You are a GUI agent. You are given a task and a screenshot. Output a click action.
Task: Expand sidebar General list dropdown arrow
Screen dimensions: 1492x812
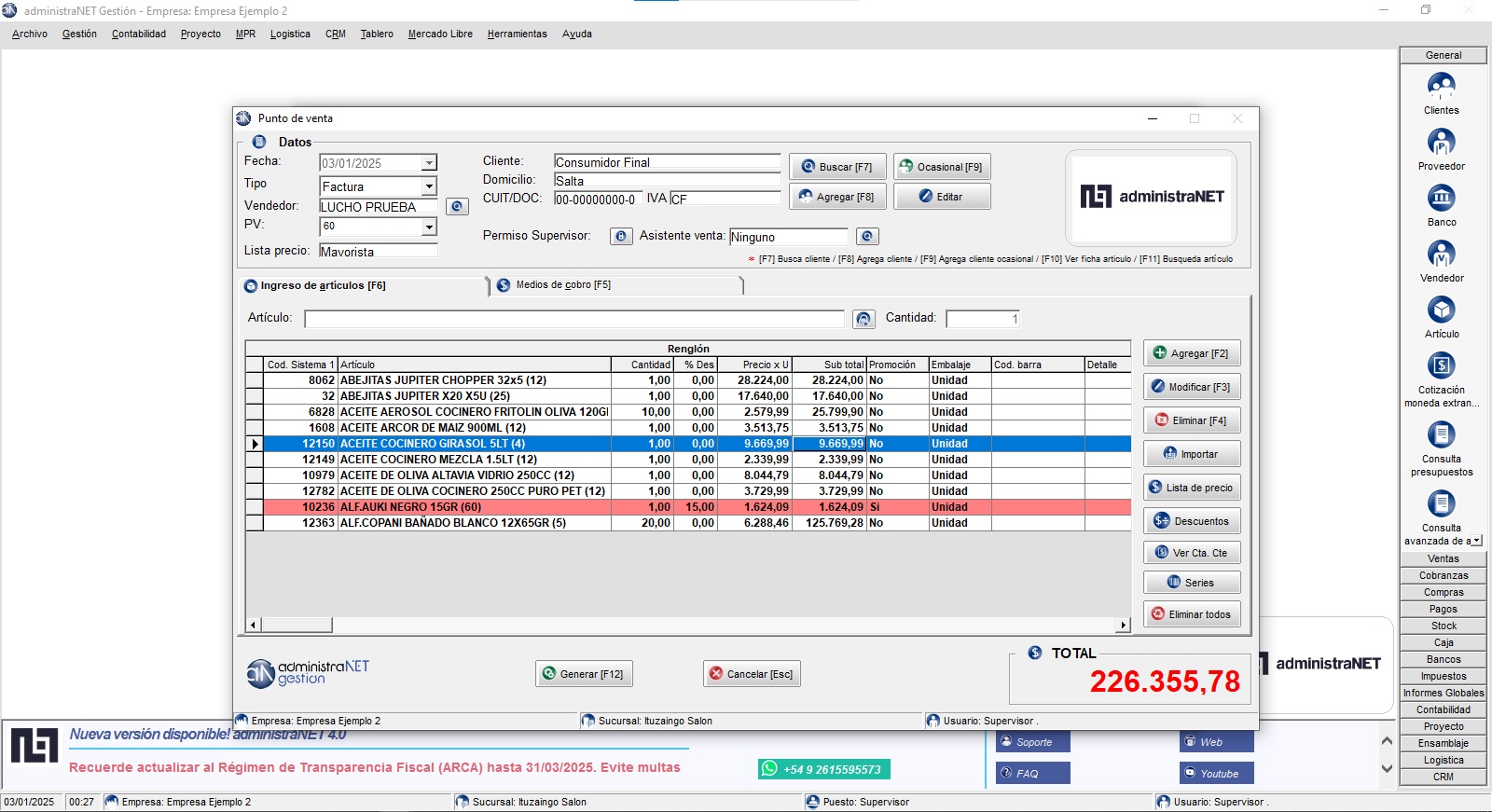tap(1476, 541)
